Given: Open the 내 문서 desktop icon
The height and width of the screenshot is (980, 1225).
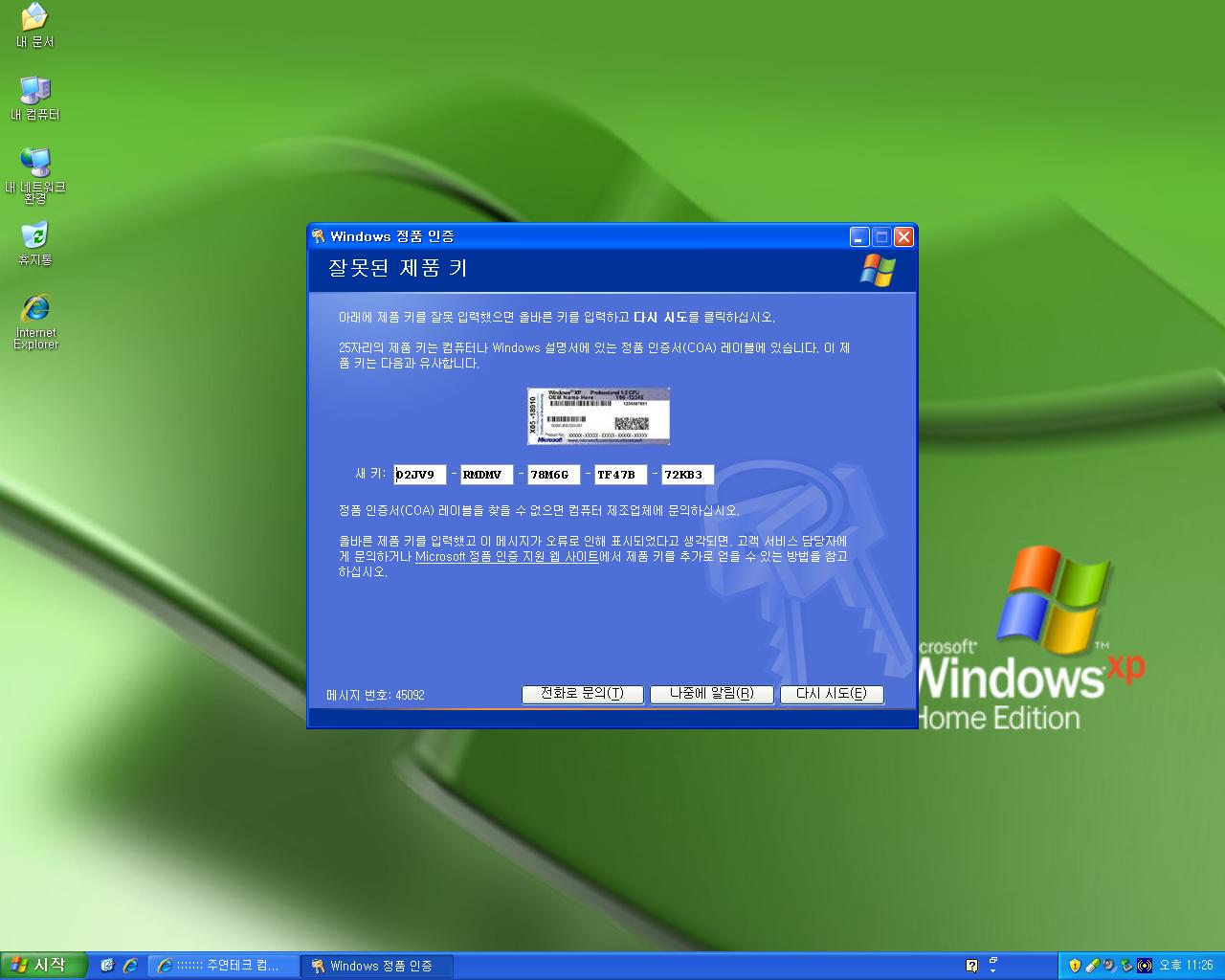Looking at the screenshot, I should 34,26.
